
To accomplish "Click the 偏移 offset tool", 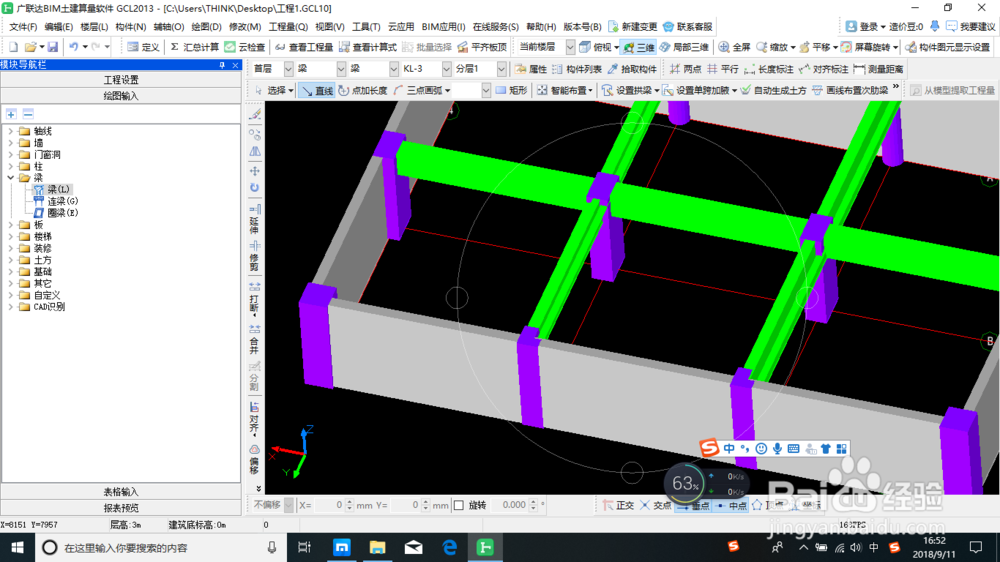I will pos(254,460).
